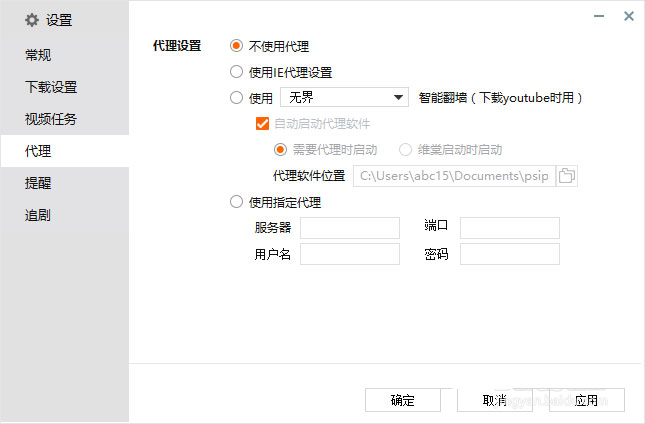Select 维棠启动时启动 radio option
The width and height of the screenshot is (645, 424).
click(406, 150)
